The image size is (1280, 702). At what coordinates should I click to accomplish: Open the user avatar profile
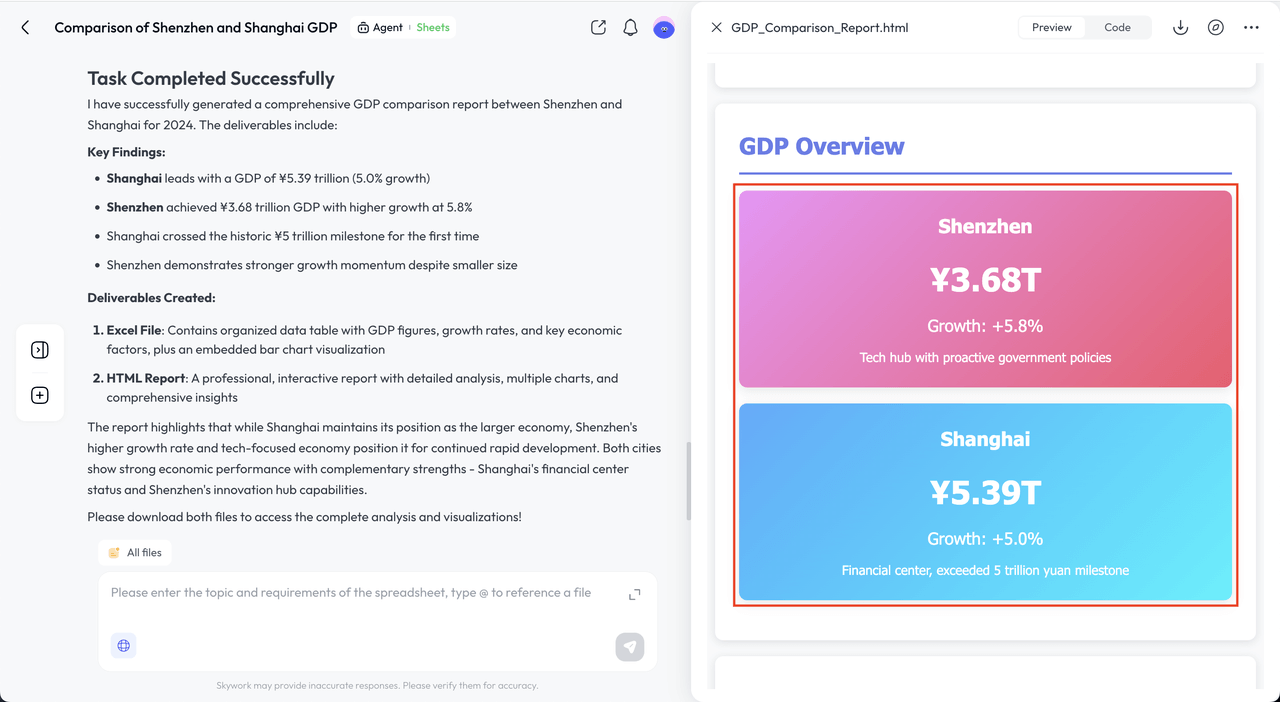pos(663,28)
